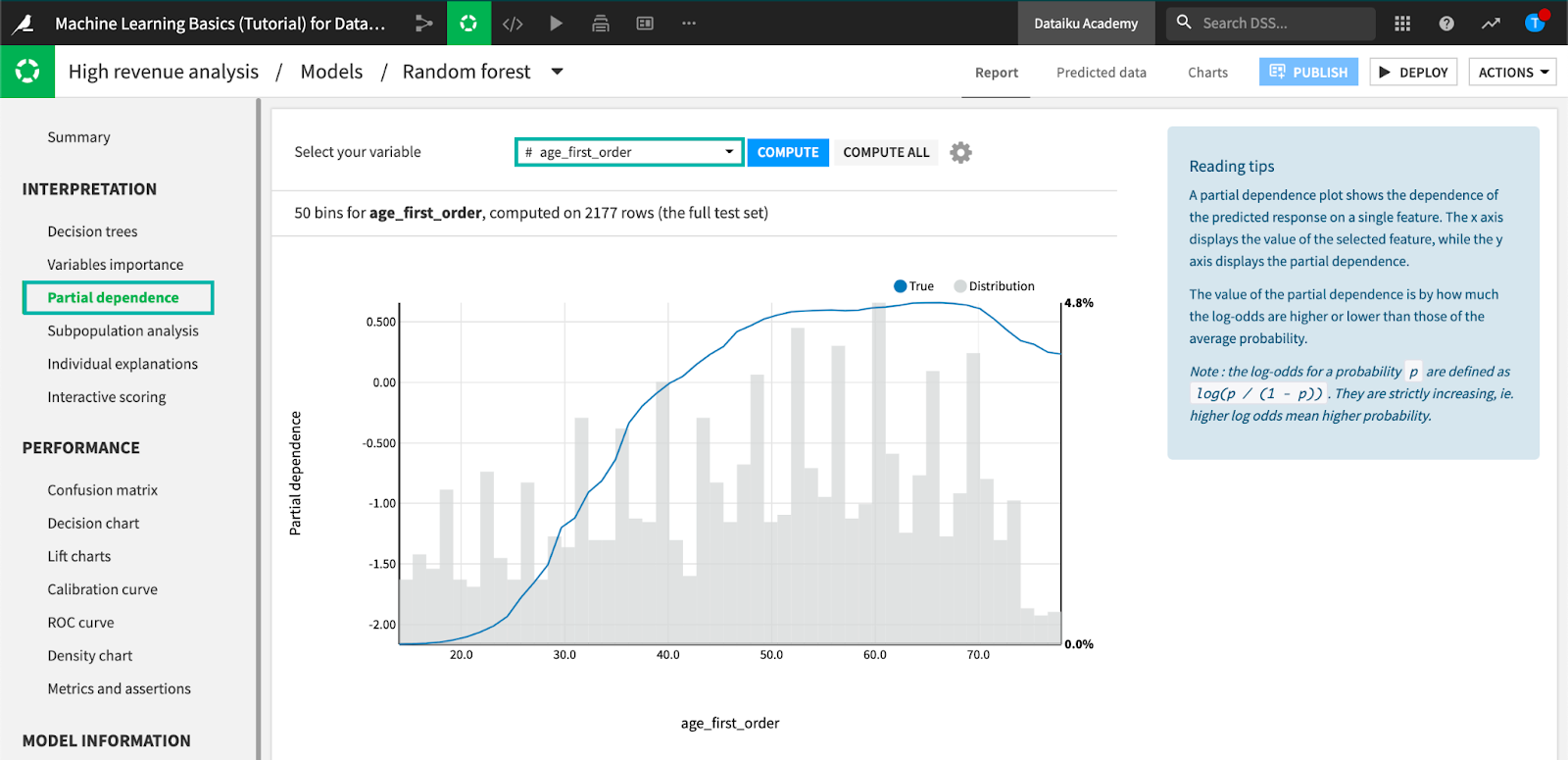The height and width of the screenshot is (760, 1568).
Task: Switch to the Charts tab
Action: [1207, 73]
